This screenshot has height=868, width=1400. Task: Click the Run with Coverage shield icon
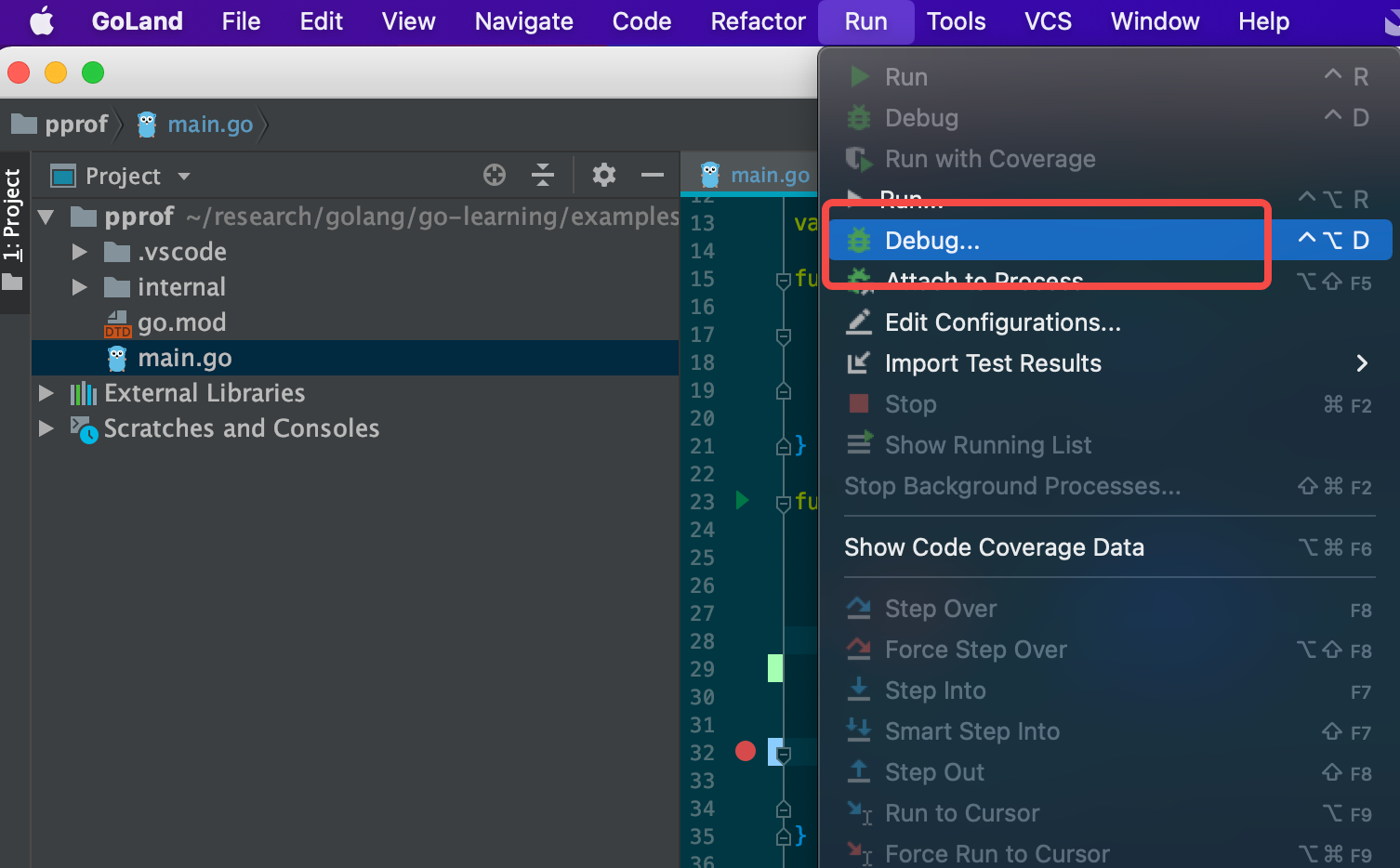click(857, 159)
